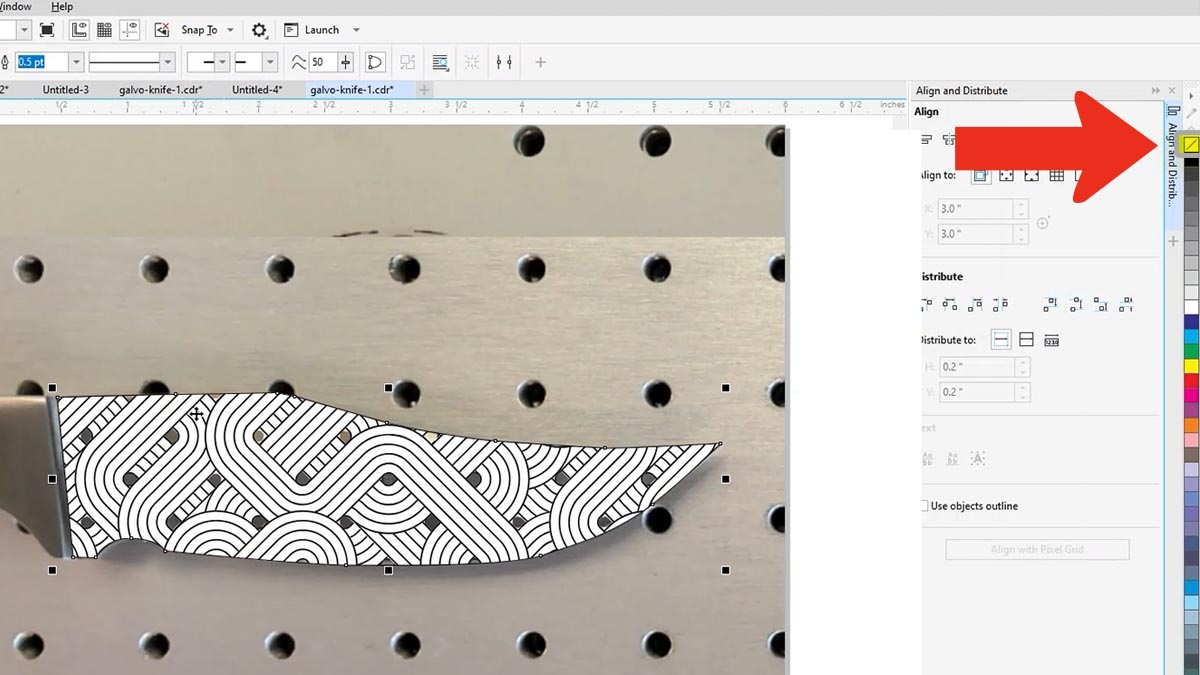Select Distribute to Extent of Page
The width and height of the screenshot is (1200, 675).
click(1026, 340)
